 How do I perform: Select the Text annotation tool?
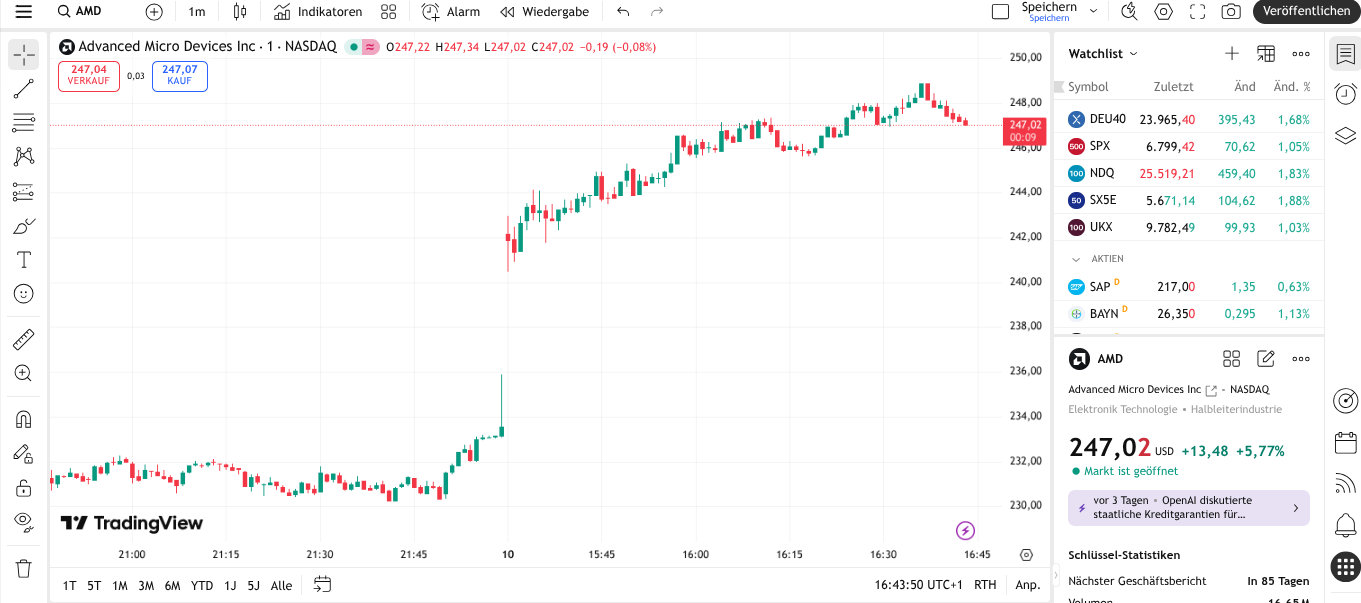click(x=22, y=259)
